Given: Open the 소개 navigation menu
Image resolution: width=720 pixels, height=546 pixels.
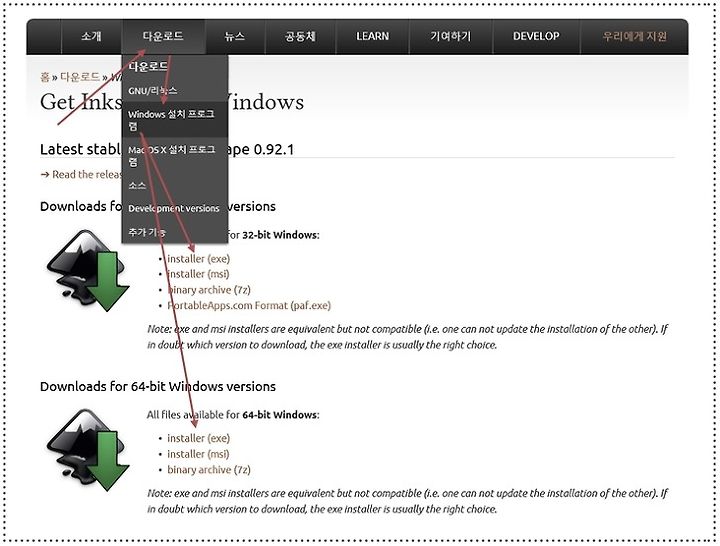Looking at the screenshot, I should click(91, 36).
